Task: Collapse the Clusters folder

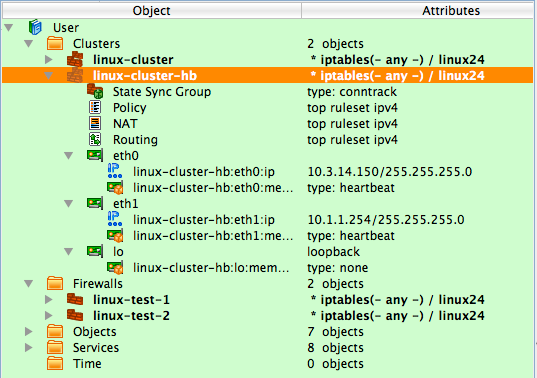Action: [28, 43]
